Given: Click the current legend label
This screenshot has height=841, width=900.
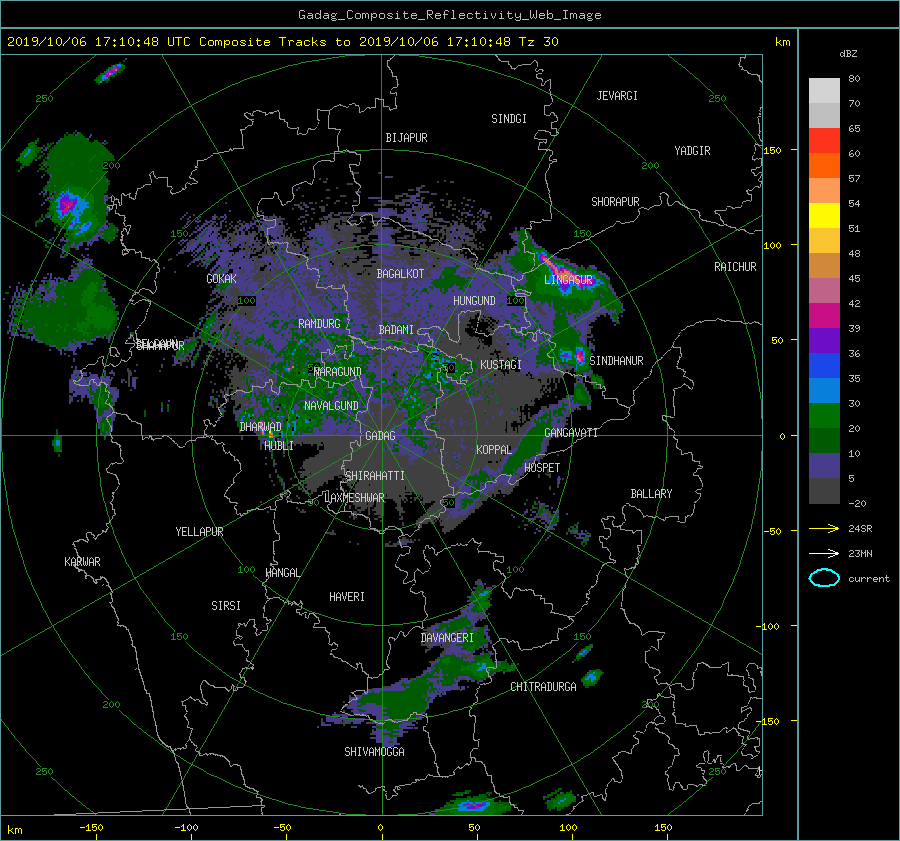Looking at the screenshot, I should (868, 579).
